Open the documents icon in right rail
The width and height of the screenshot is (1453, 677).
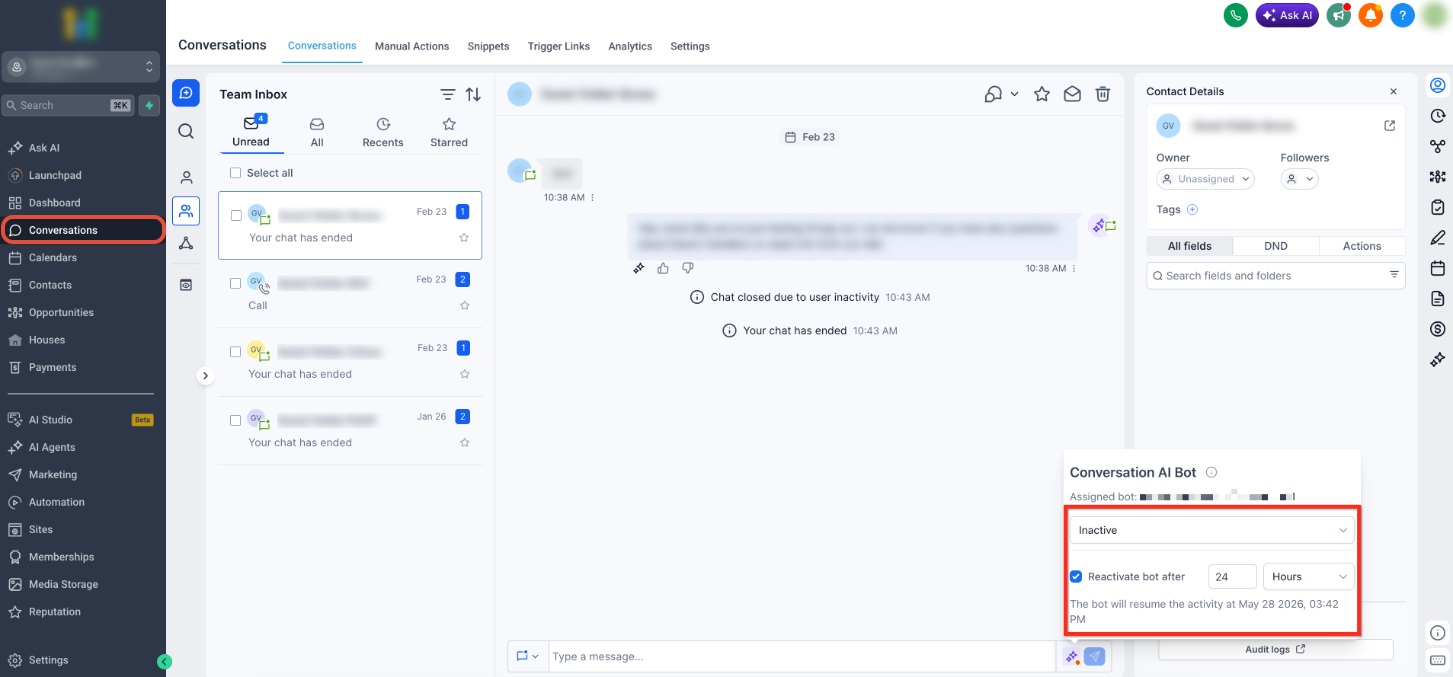1438,298
